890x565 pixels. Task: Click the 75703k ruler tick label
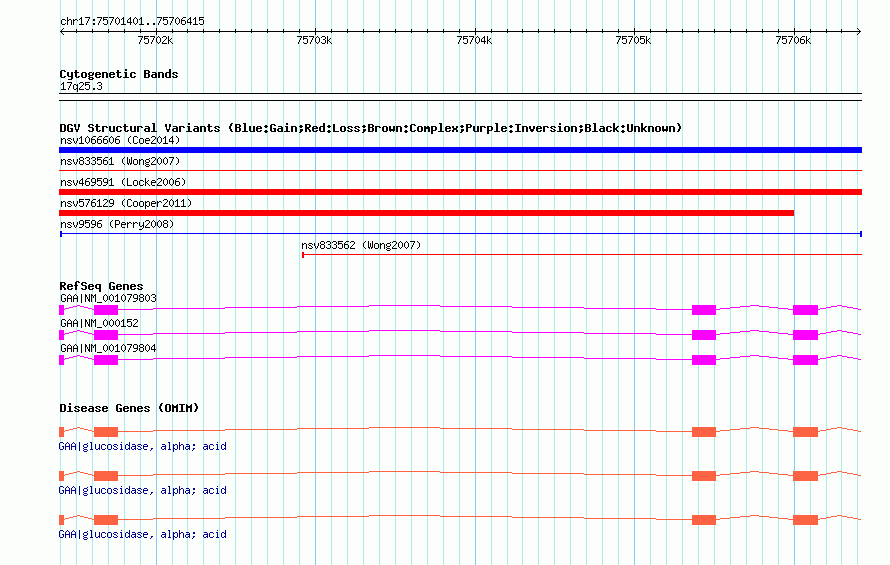click(x=314, y=40)
